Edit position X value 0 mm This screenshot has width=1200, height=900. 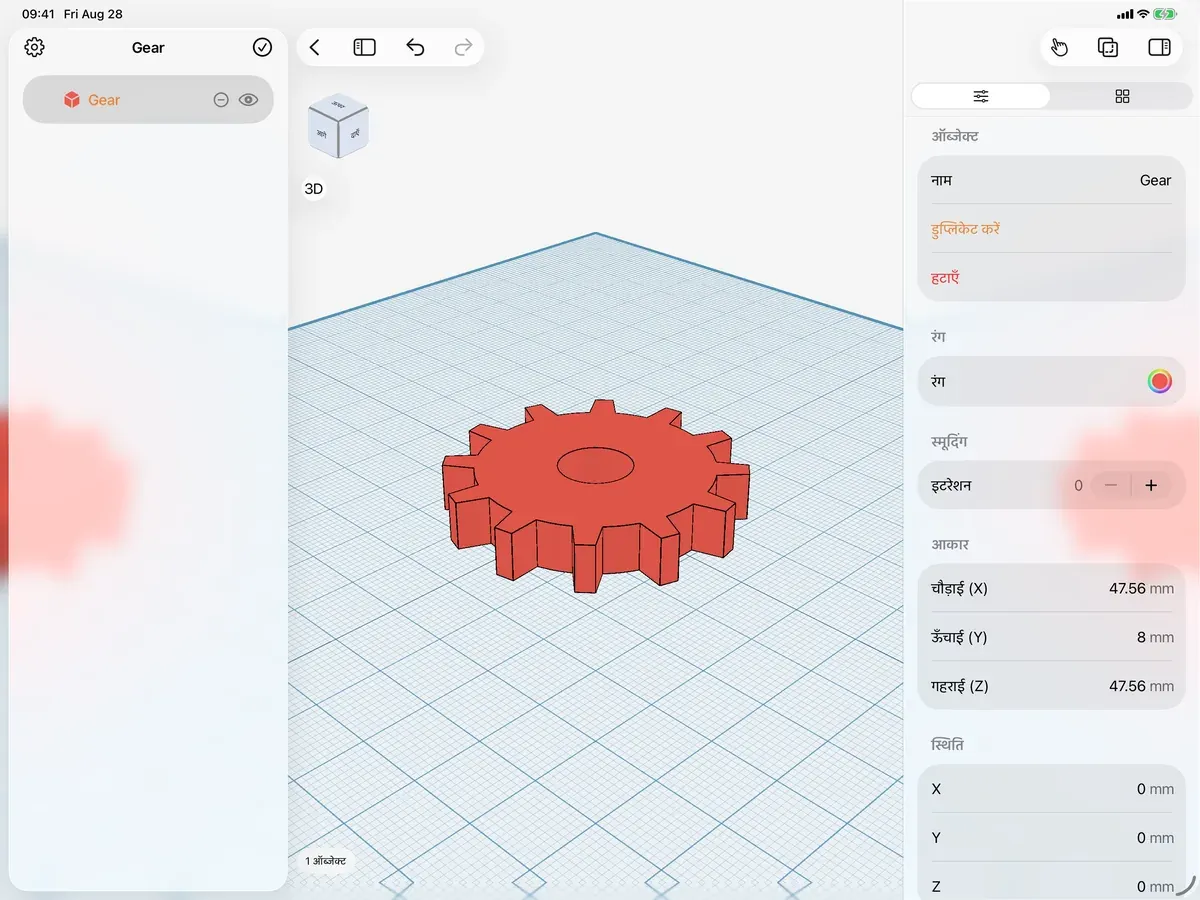pos(1052,789)
